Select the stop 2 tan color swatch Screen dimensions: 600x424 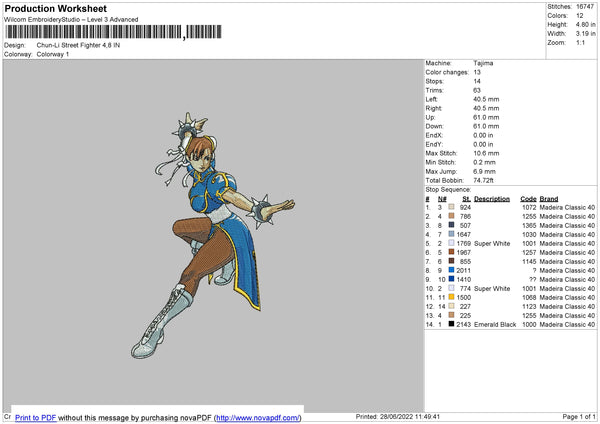coord(452,216)
